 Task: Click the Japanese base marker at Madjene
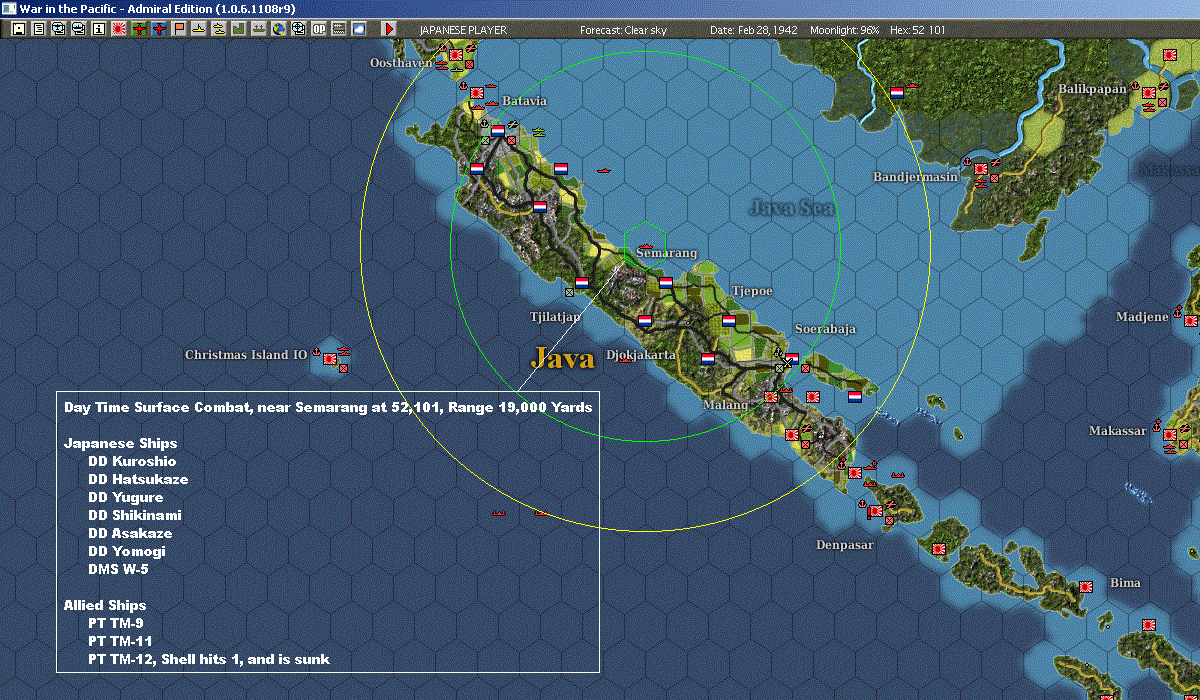[1190, 320]
